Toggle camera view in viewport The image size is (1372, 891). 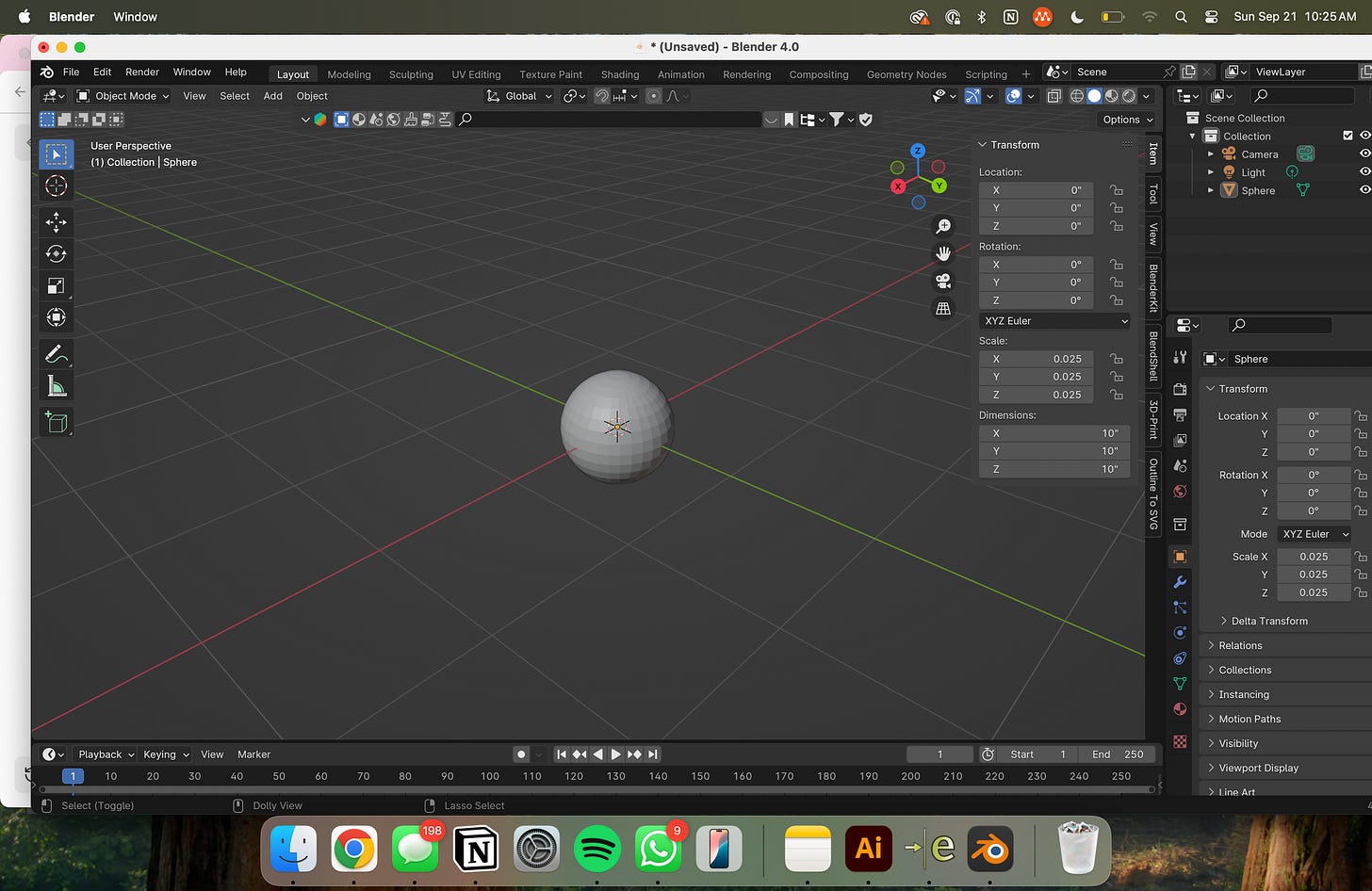pyautogui.click(x=942, y=281)
